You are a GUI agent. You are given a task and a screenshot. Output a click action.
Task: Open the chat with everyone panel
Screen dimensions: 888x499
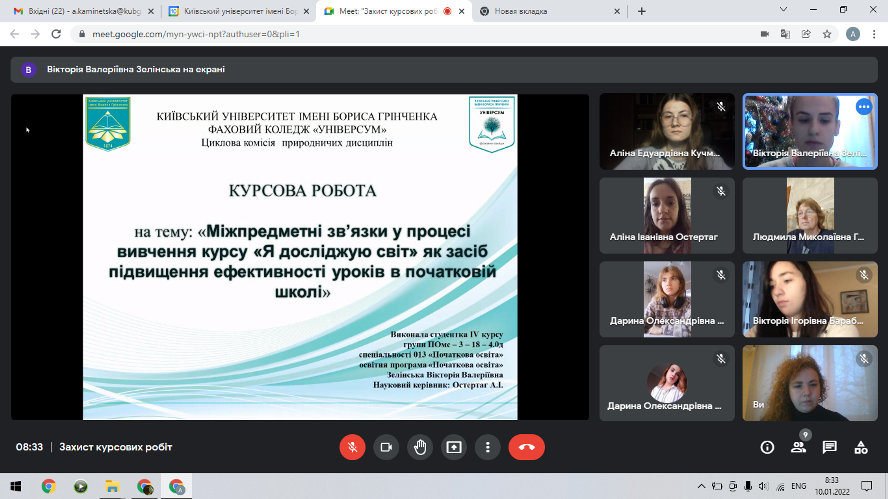tap(829, 447)
